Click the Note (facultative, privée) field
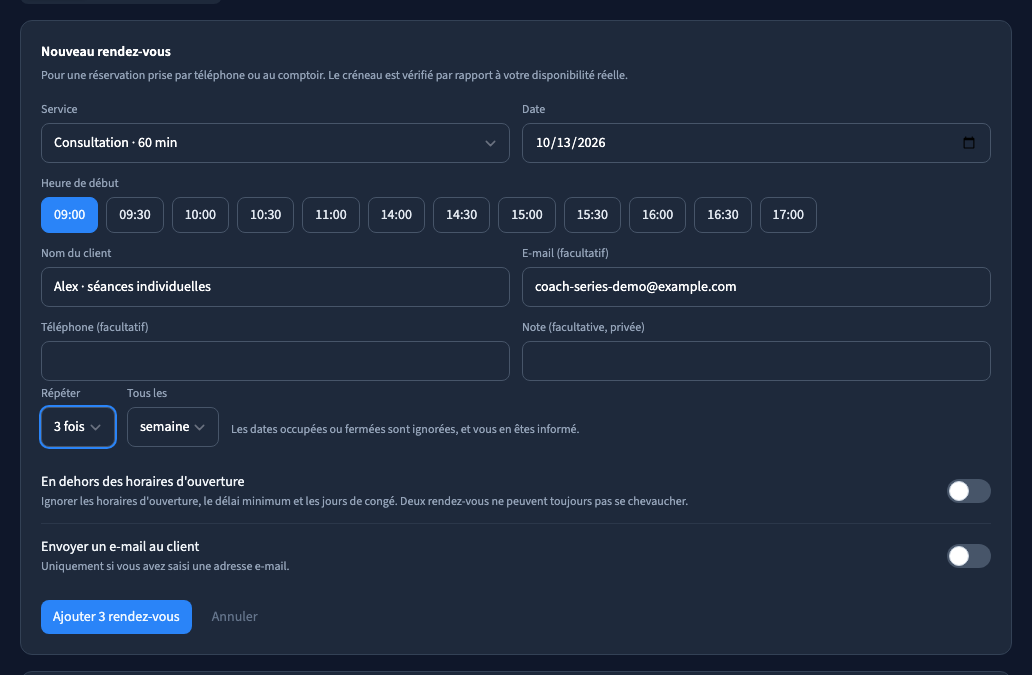 pyautogui.click(x=756, y=361)
